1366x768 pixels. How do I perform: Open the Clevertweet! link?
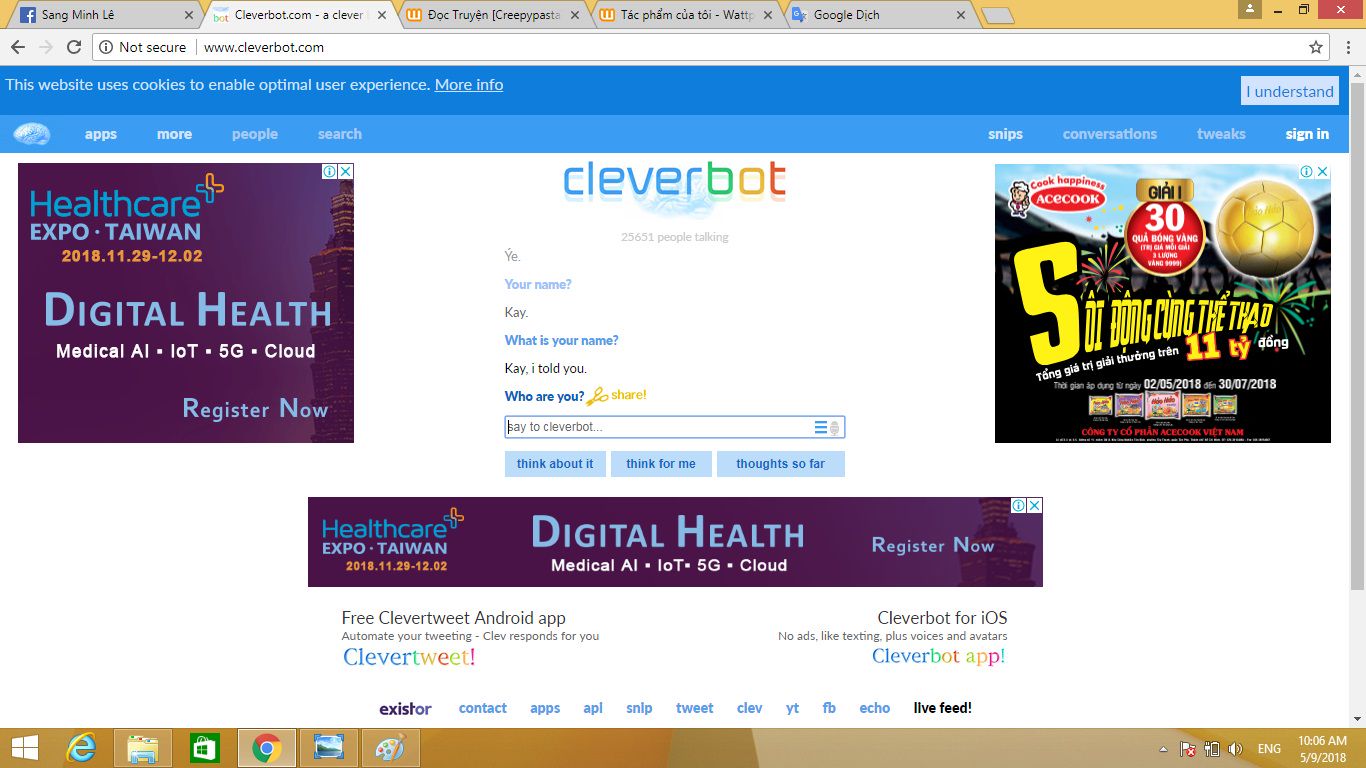pyautogui.click(x=409, y=657)
